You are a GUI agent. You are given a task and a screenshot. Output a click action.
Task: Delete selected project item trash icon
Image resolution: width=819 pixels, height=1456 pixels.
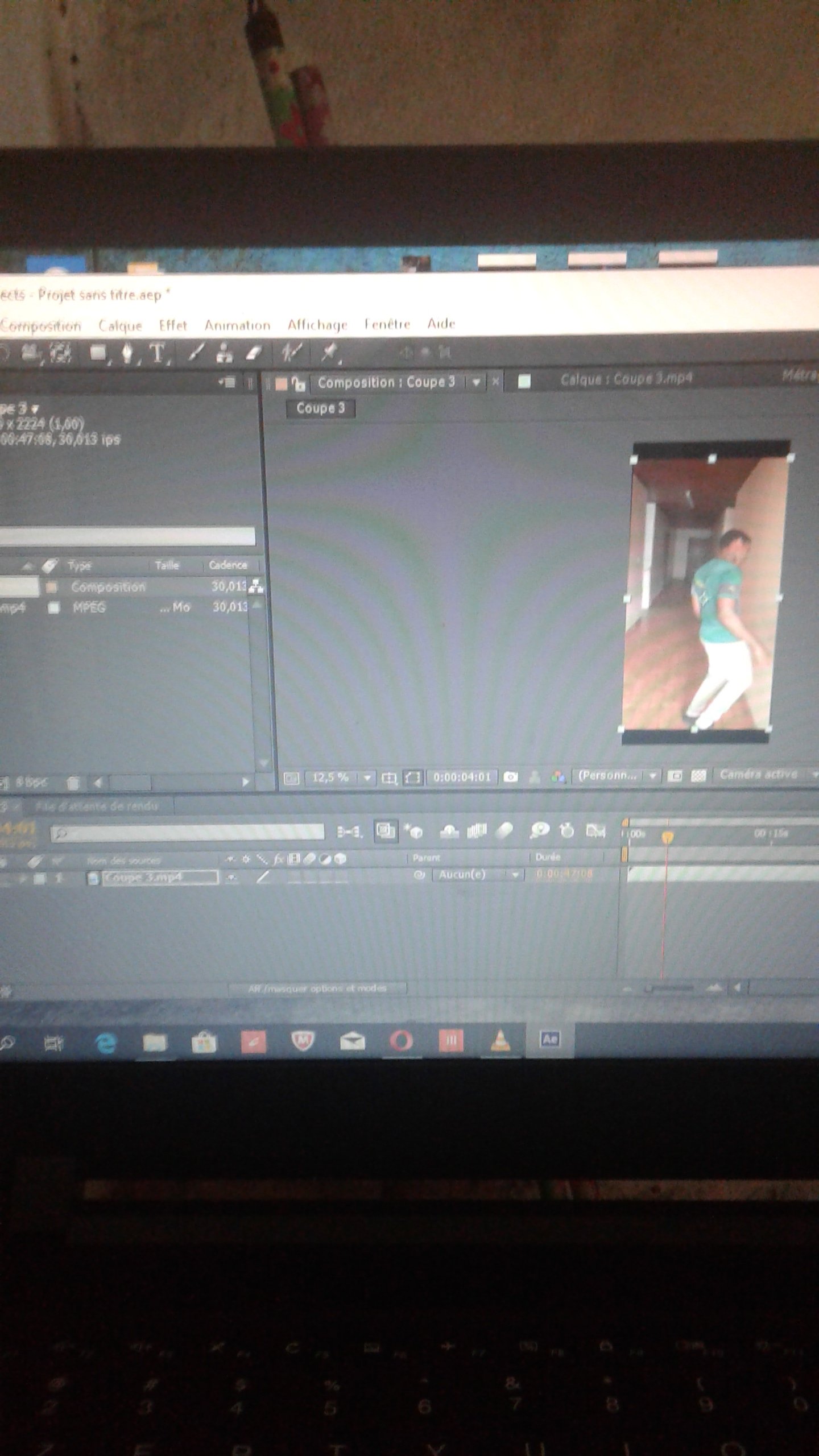tap(73, 783)
